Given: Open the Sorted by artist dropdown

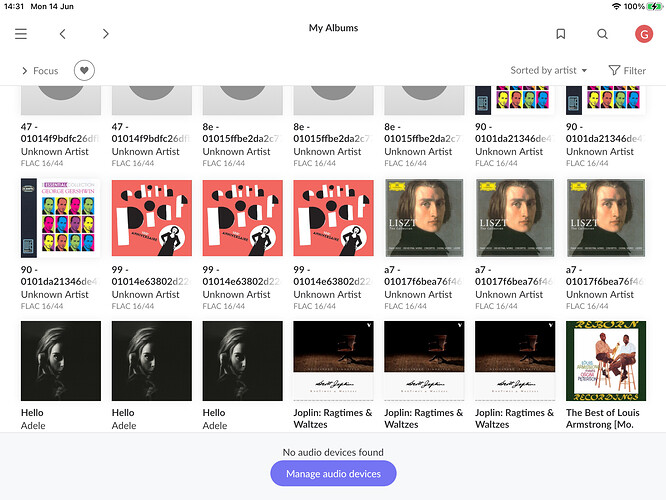Looking at the screenshot, I should [x=548, y=70].
